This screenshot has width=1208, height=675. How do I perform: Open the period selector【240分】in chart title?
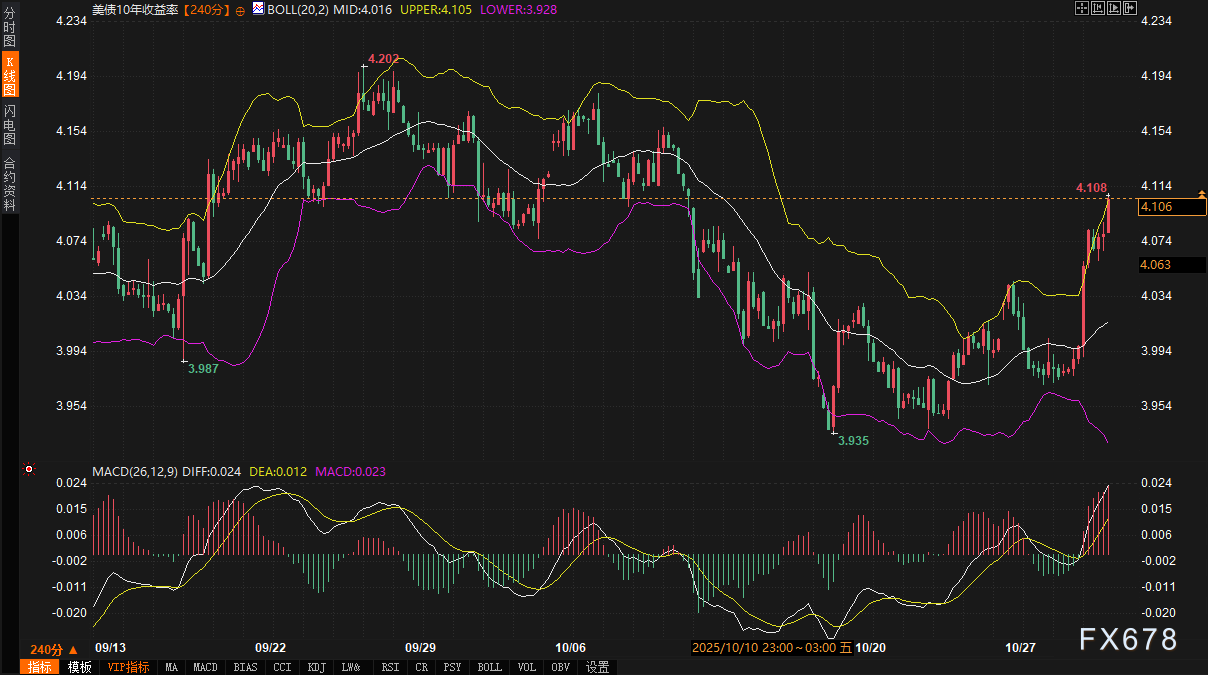pos(207,8)
